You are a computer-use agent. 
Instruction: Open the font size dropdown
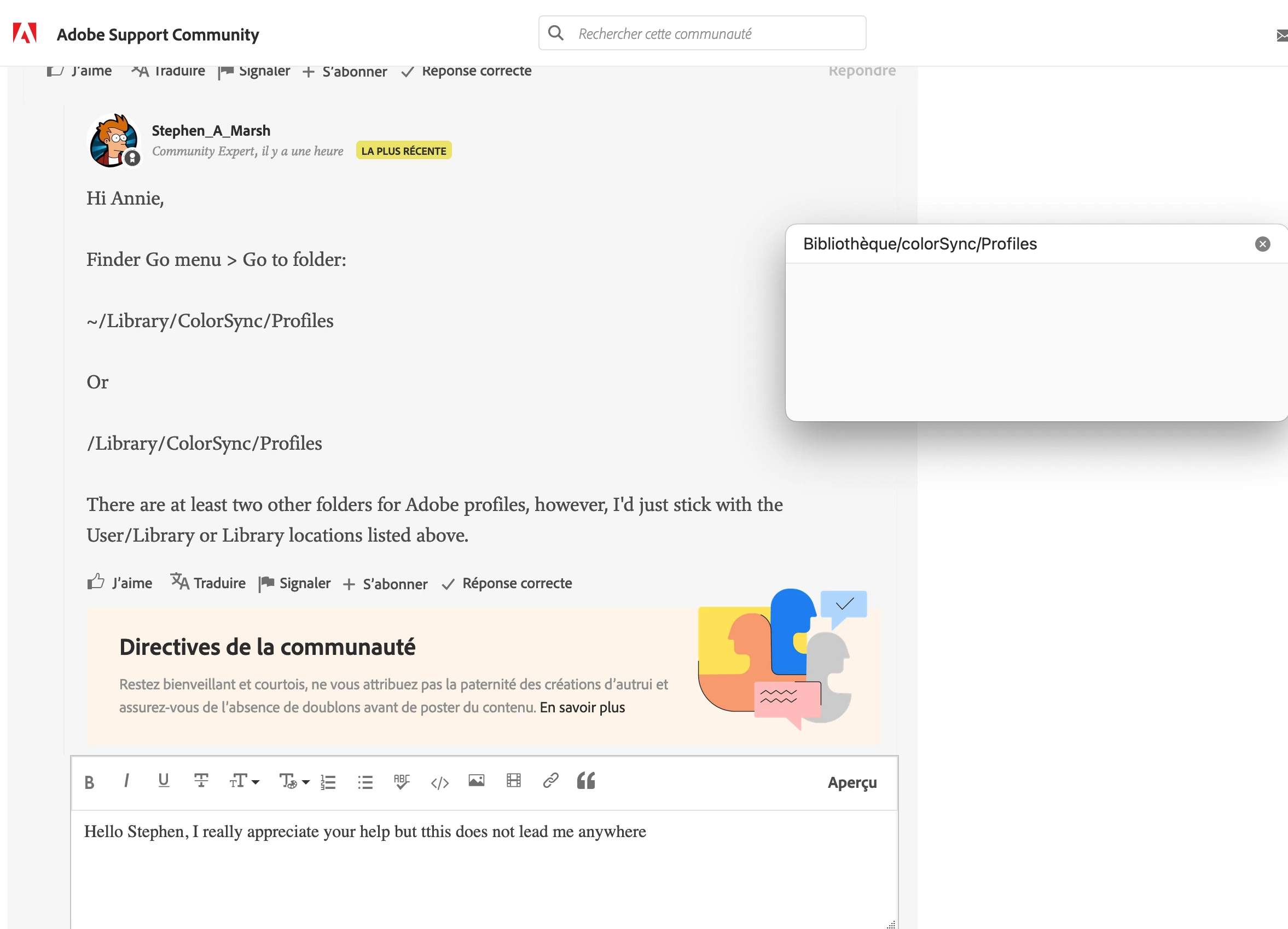click(244, 781)
